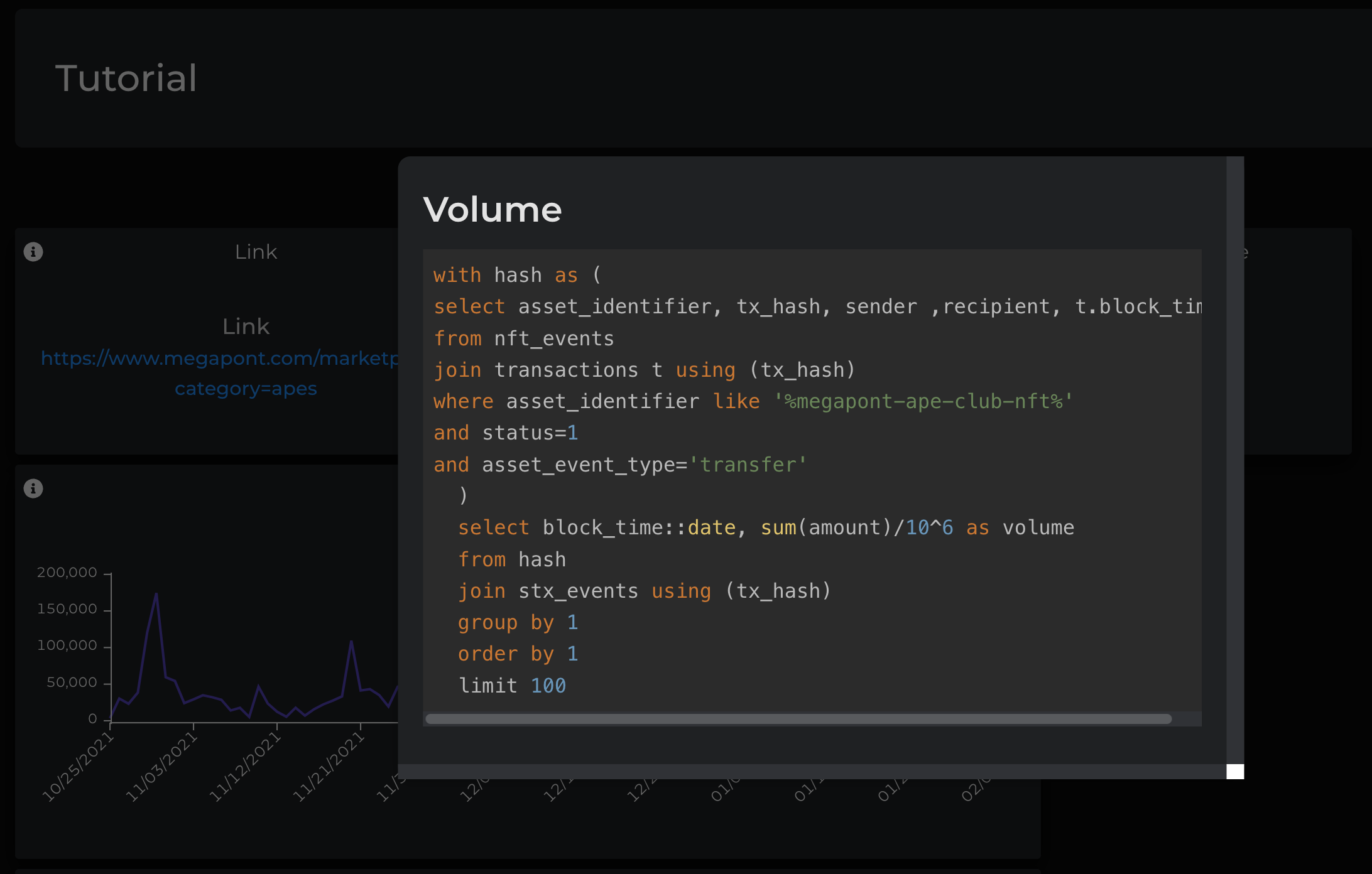Click the tallest peak of the volume line
Screen dimensions: 1372x874
click(x=156, y=594)
